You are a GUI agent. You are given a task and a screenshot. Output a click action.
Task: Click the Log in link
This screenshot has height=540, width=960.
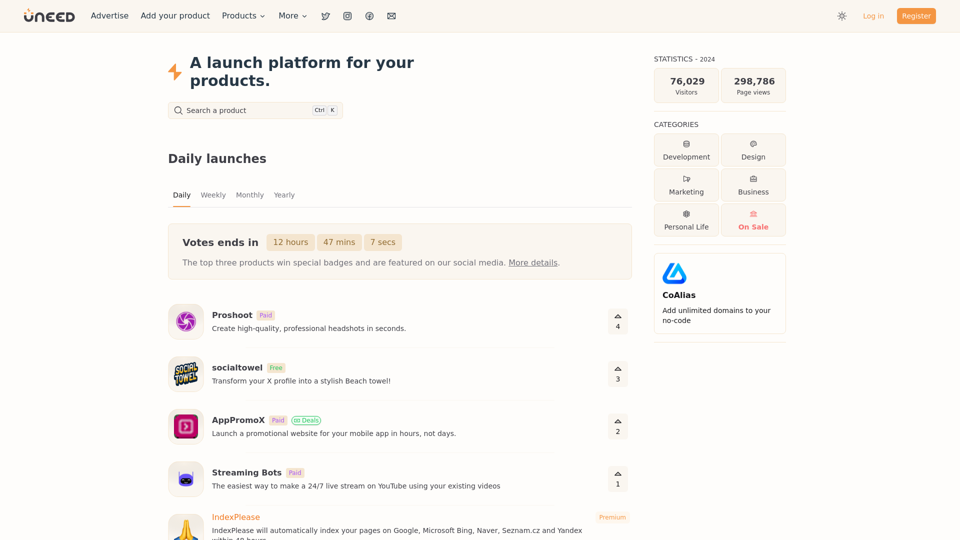click(873, 16)
